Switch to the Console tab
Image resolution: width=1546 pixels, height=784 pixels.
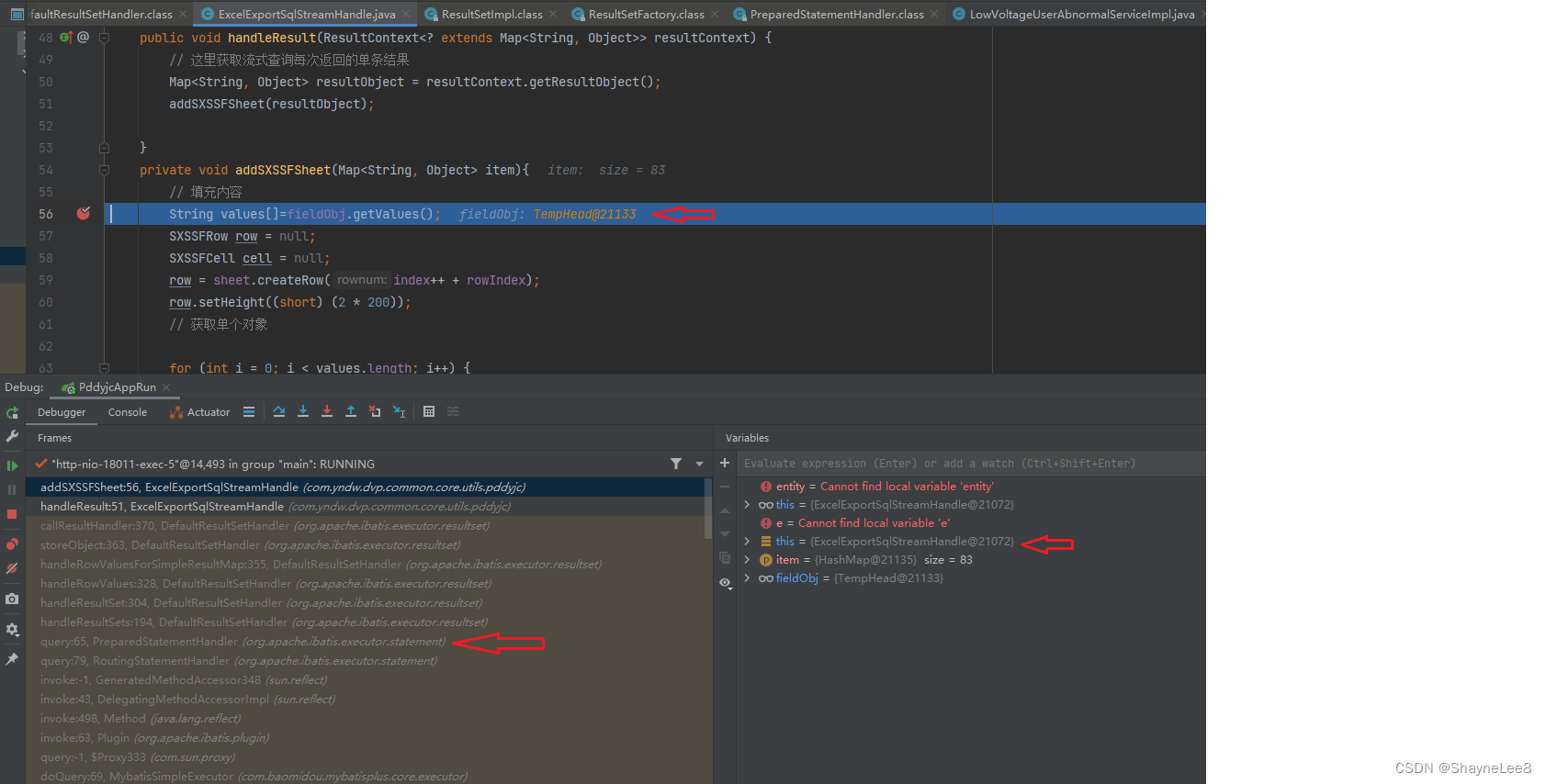[128, 412]
